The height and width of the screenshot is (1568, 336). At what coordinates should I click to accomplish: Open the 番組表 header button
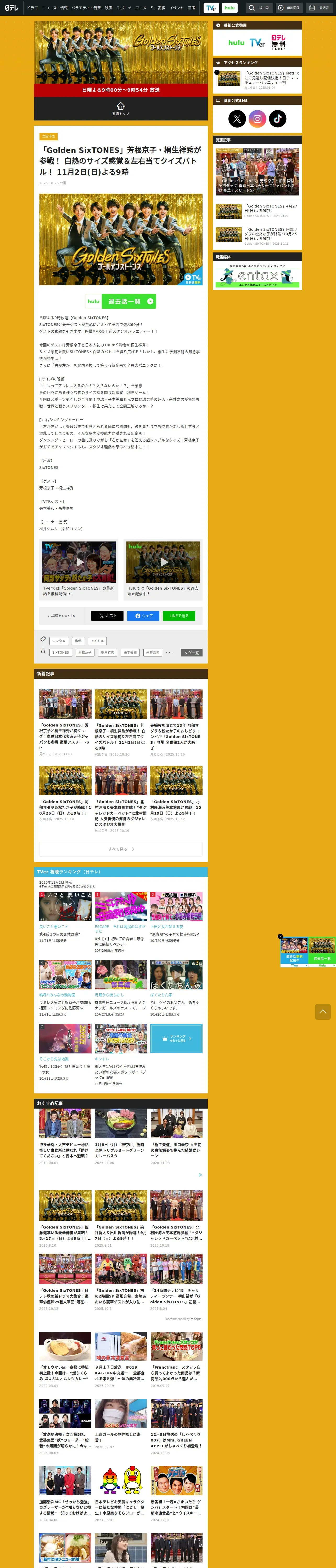click(319, 8)
